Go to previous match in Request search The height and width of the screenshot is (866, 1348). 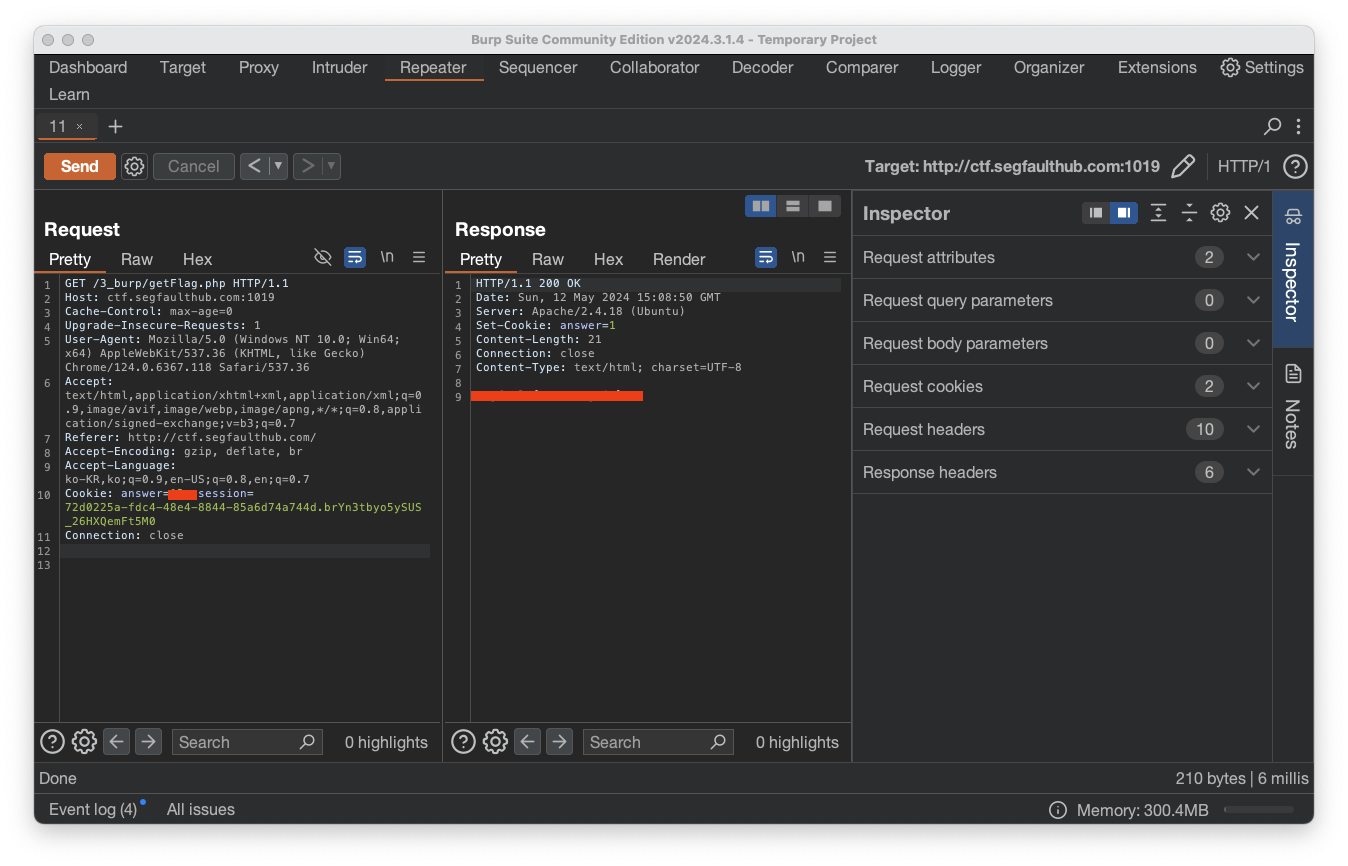[116, 742]
